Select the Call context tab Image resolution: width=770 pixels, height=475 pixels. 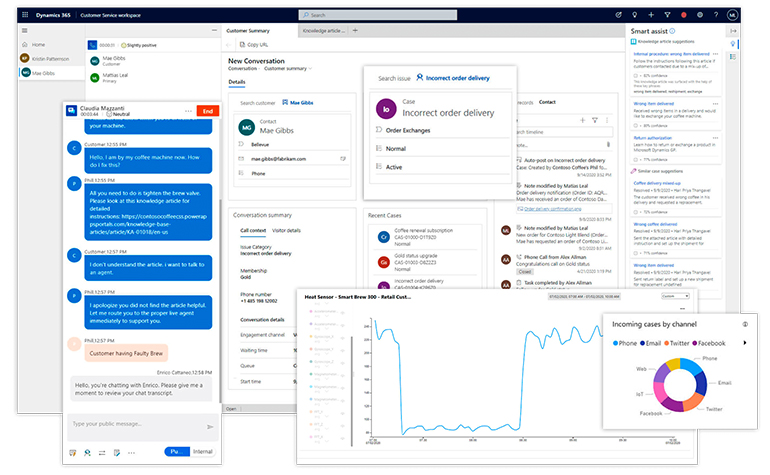click(253, 230)
